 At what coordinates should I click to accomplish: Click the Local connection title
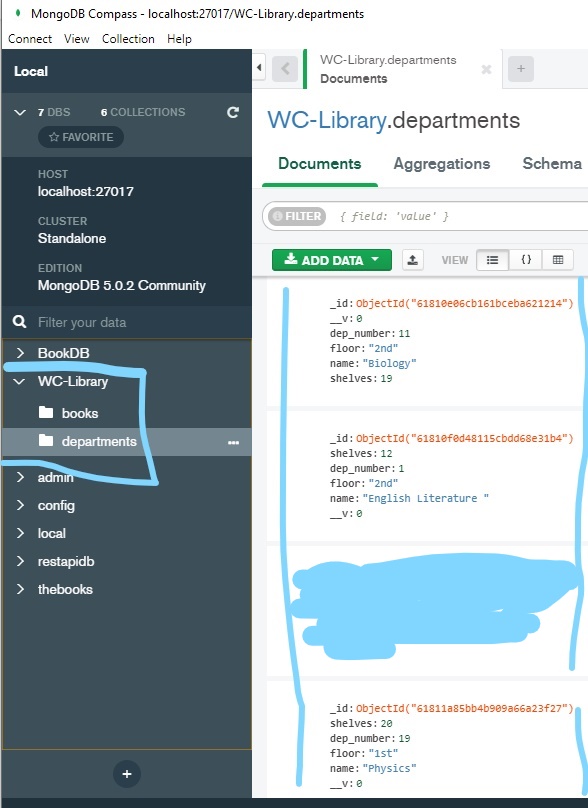[31, 71]
